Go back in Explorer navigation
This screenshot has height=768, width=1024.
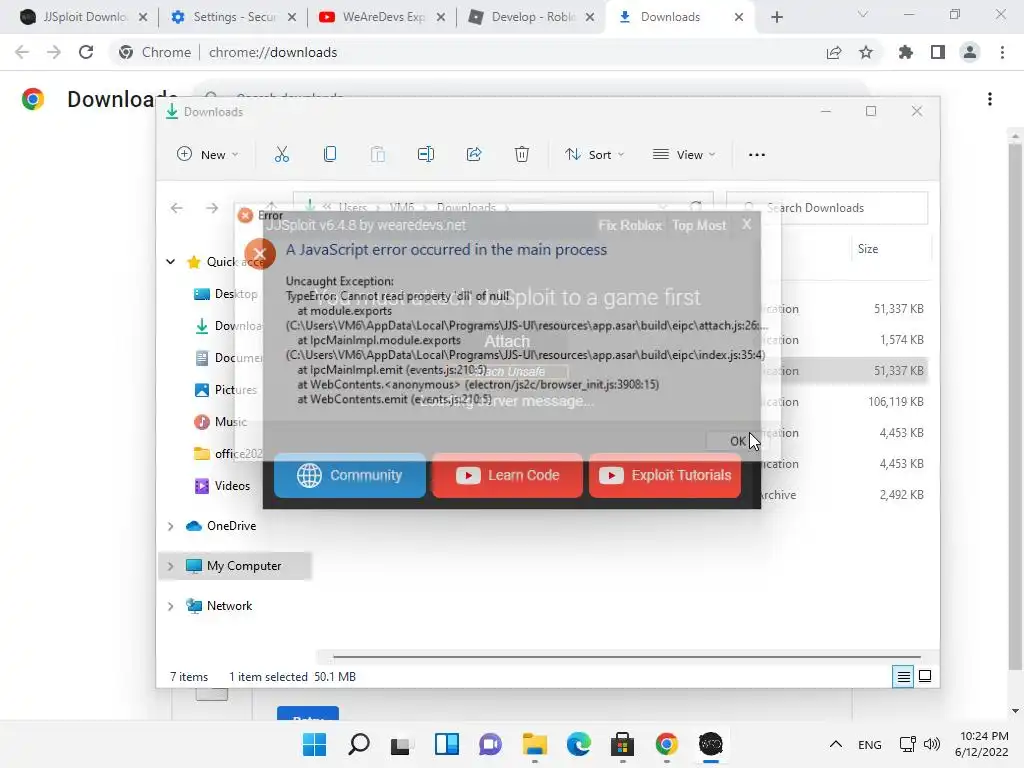176,208
